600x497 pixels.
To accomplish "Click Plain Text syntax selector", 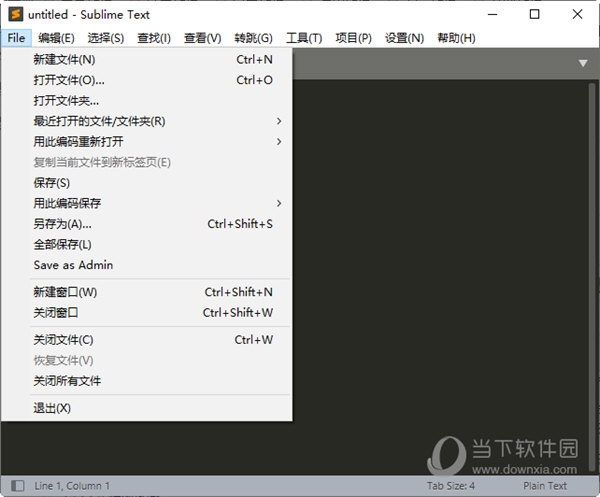I will [x=545, y=486].
